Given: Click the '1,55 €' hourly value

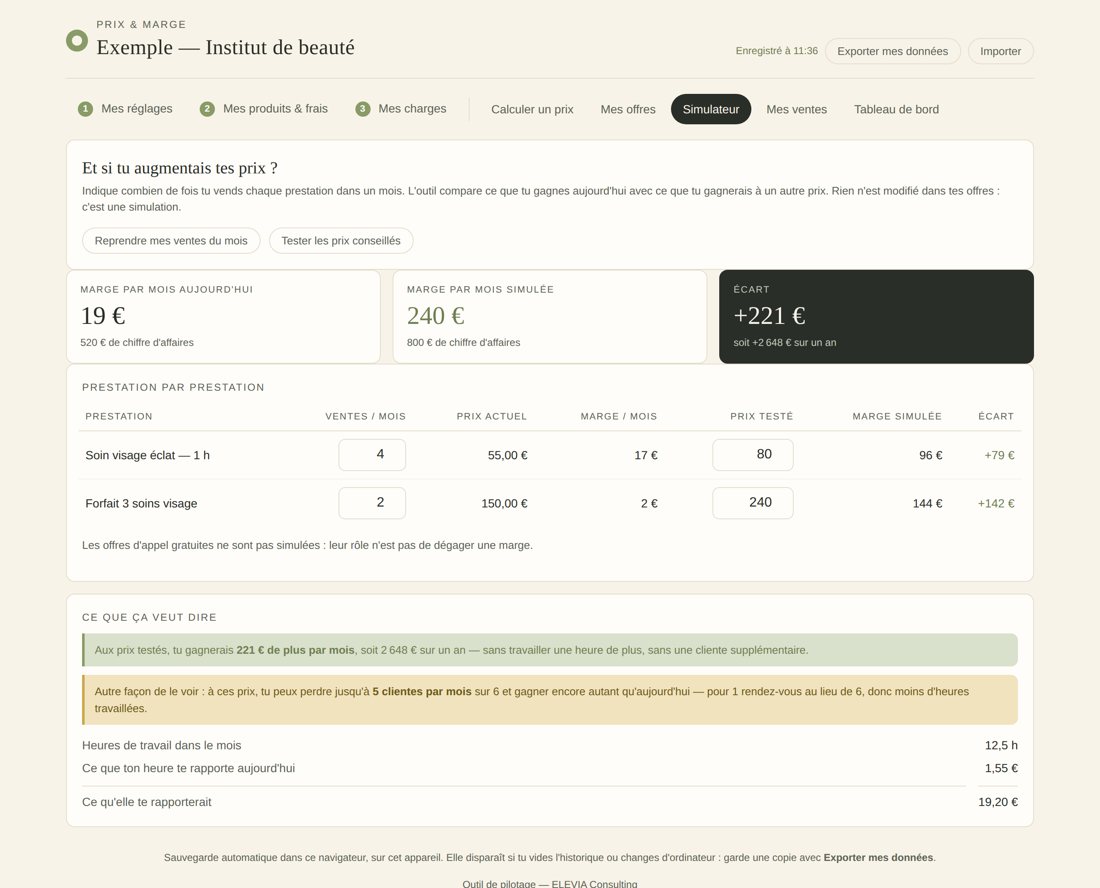Looking at the screenshot, I should click(x=1001, y=768).
